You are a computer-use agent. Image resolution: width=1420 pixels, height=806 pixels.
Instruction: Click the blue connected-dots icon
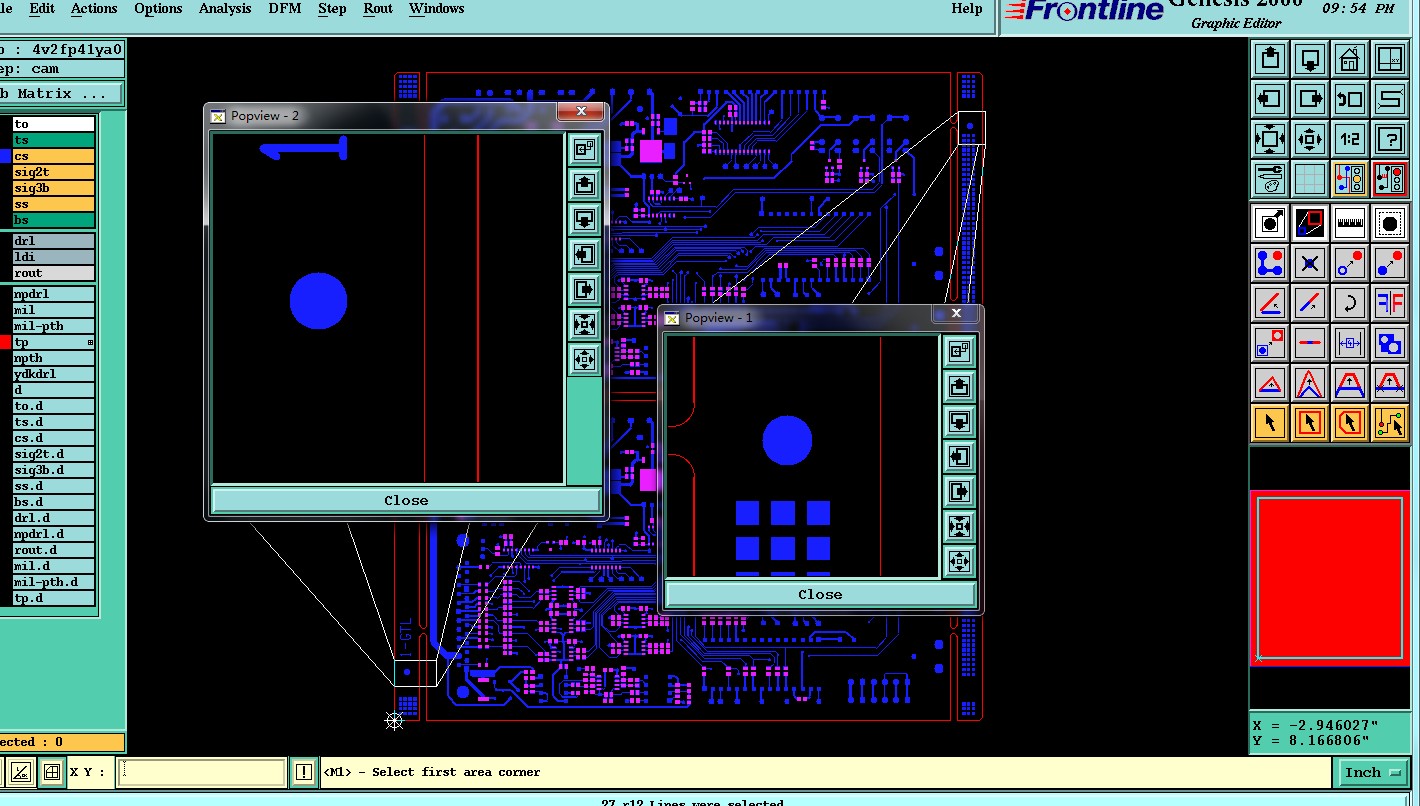pyautogui.click(x=1270, y=263)
